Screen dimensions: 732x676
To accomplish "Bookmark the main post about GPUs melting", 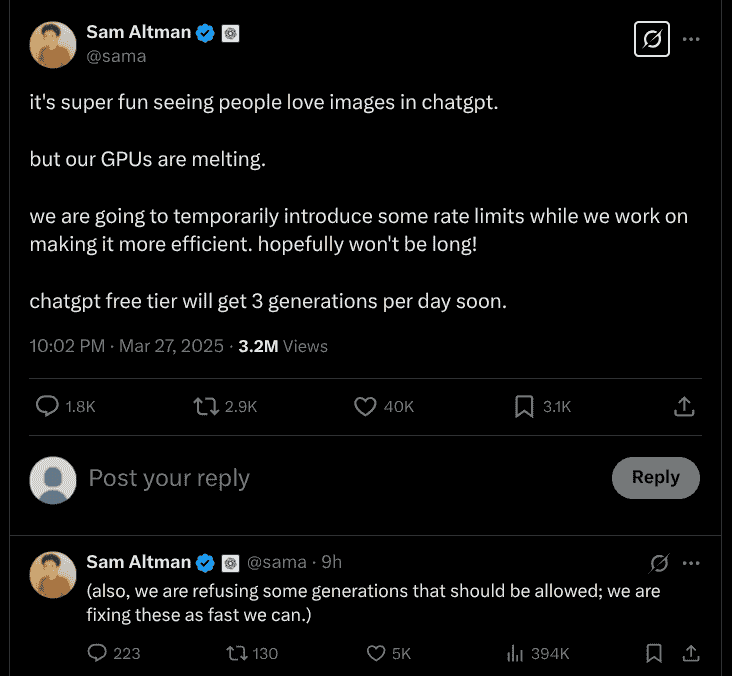I will (524, 406).
